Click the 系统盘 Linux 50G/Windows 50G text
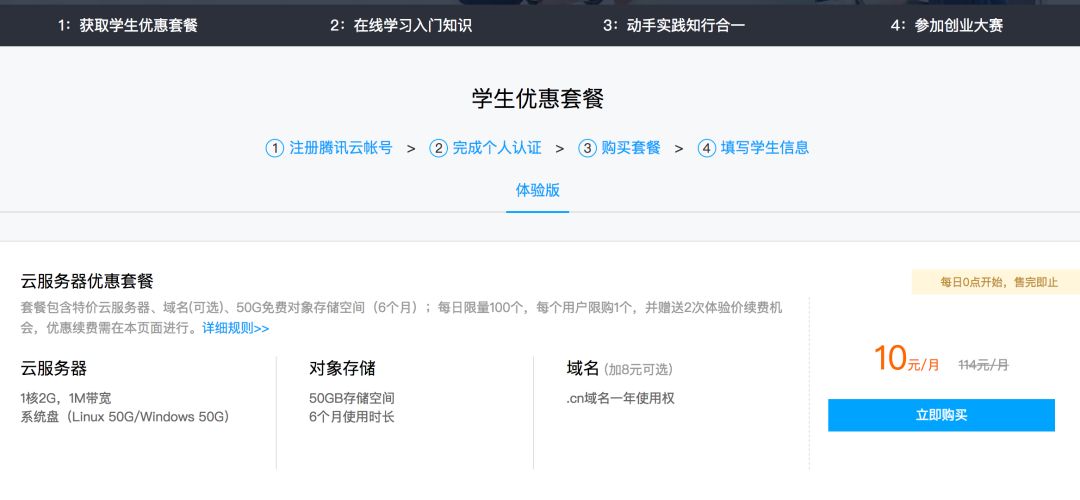Image resolution: width=1080 pixels, height=500 pixels. pos(125,417)
